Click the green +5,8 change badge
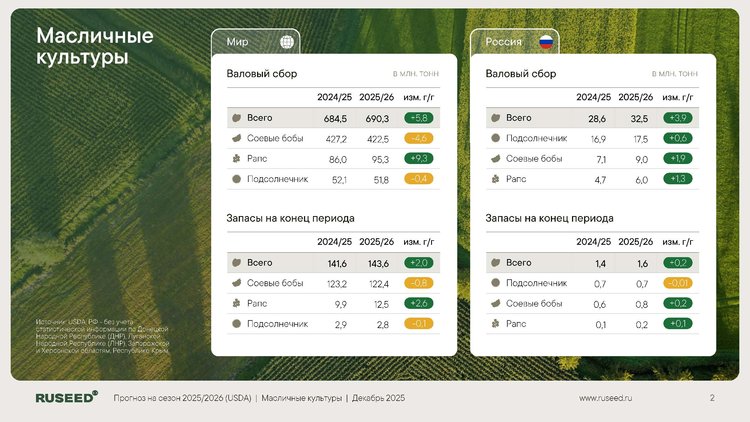Image resolution: width=750 pixels, height=422 pixels. (x=417, y=118)
